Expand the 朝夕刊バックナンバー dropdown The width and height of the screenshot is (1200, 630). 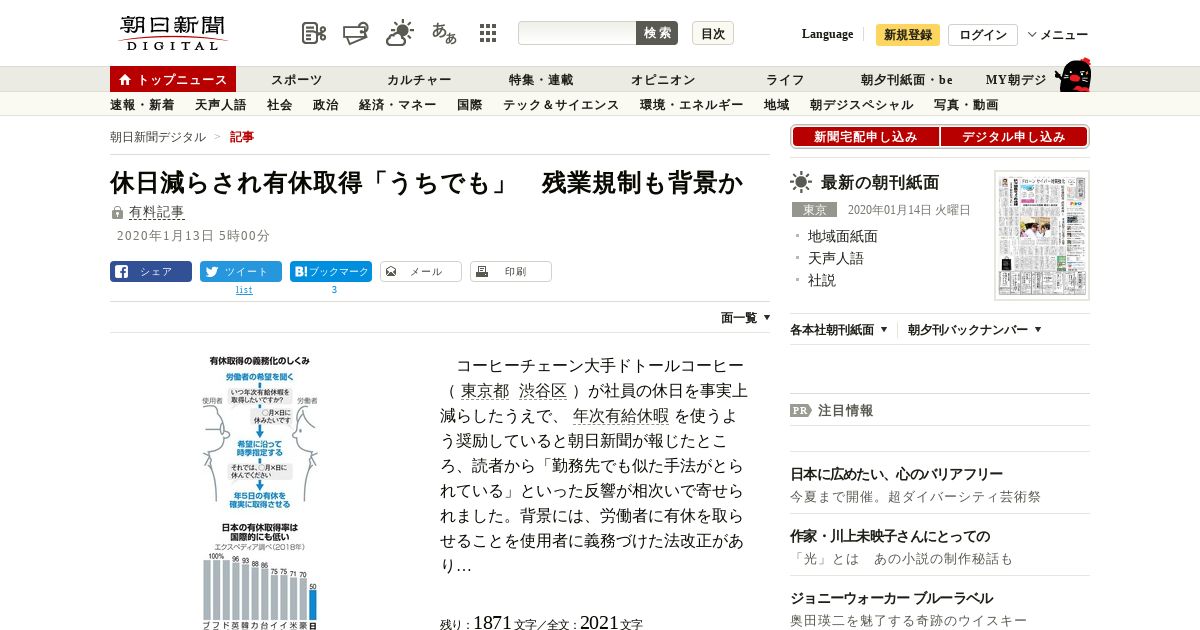pyautogui.click(x=975, y=329)
